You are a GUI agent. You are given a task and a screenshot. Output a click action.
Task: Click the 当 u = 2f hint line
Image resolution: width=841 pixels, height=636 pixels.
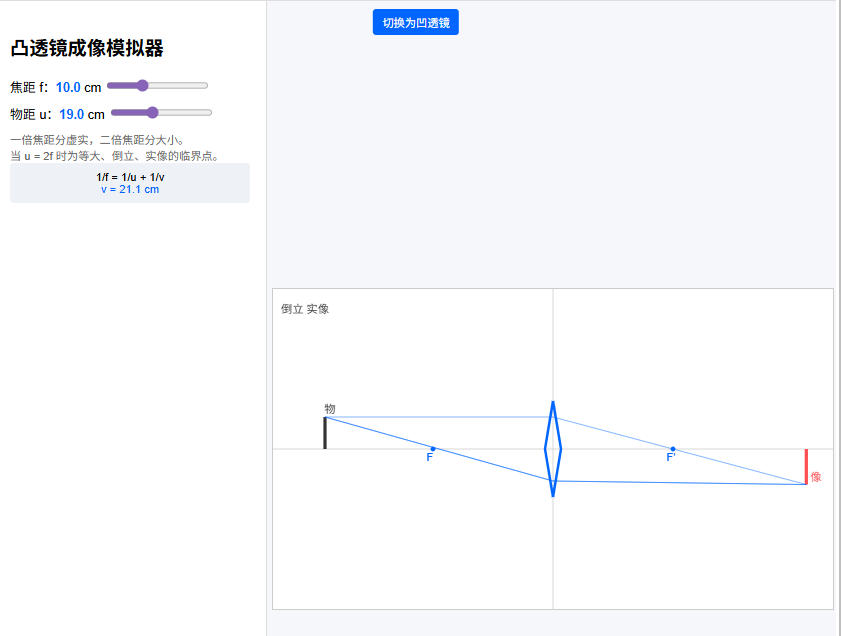click(114, 155)
